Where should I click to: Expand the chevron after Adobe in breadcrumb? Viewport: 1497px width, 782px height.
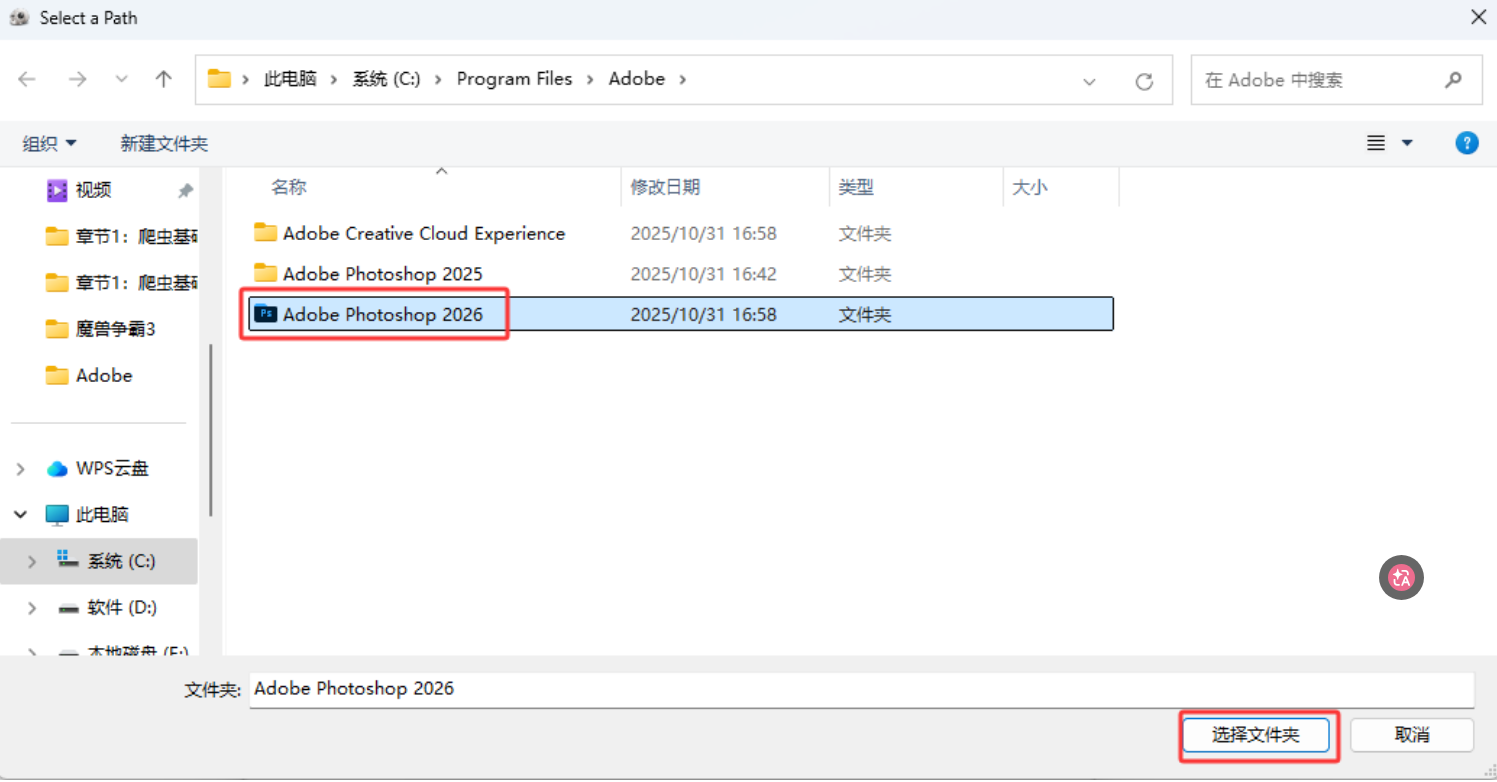click(683, 79)
